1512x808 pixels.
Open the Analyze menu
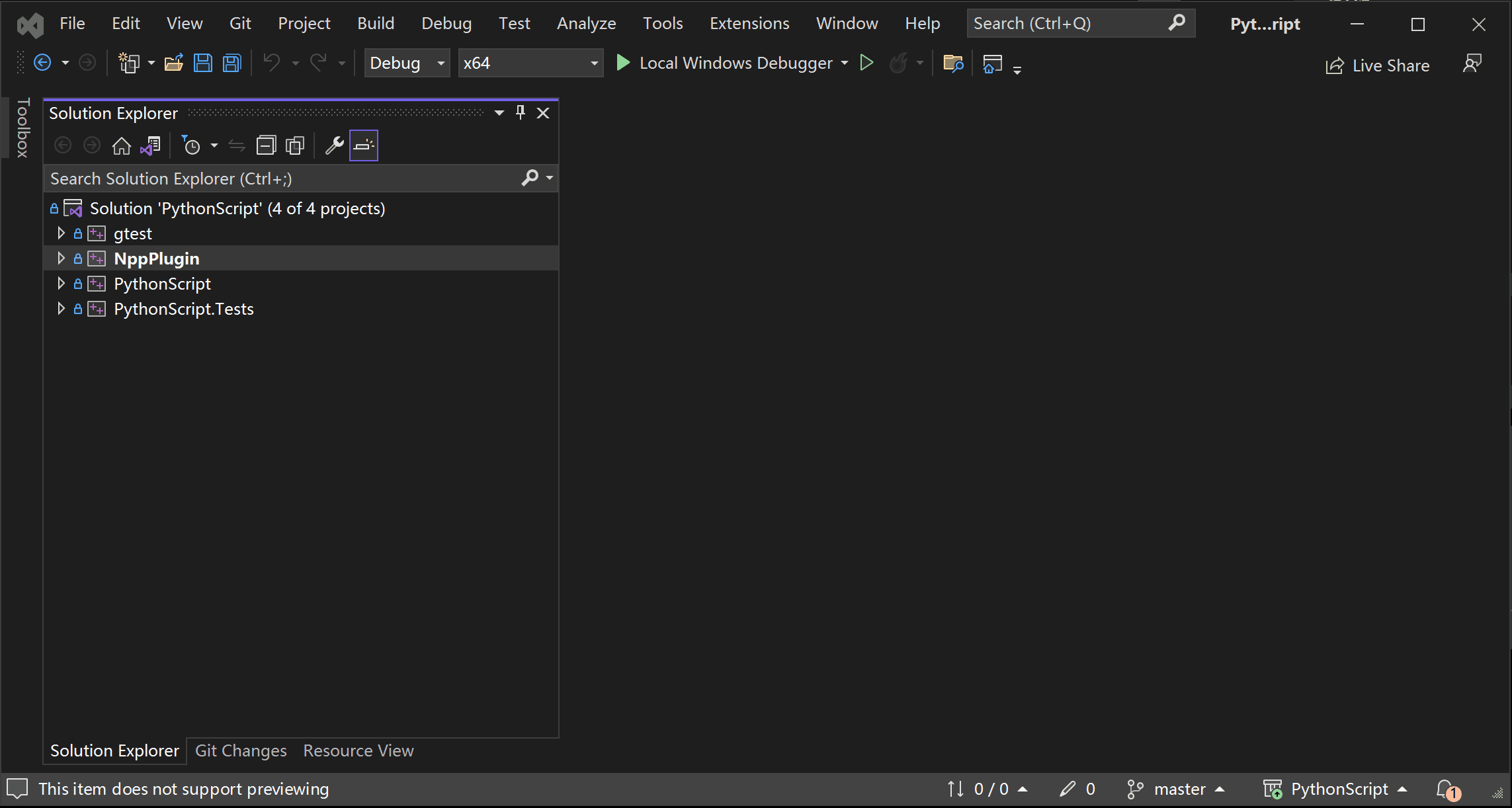coord(586,23)
